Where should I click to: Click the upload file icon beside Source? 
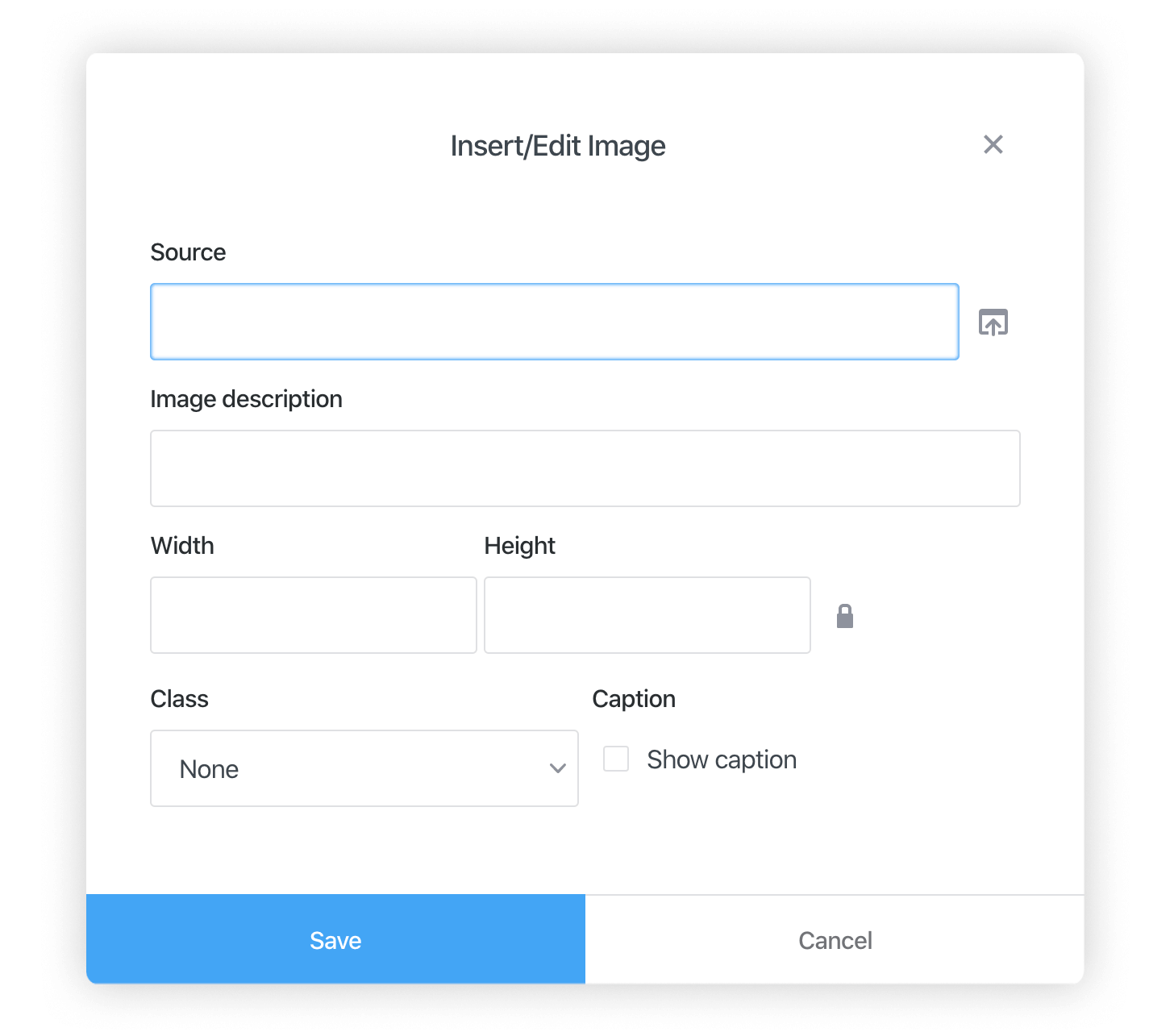pos(993,322)
